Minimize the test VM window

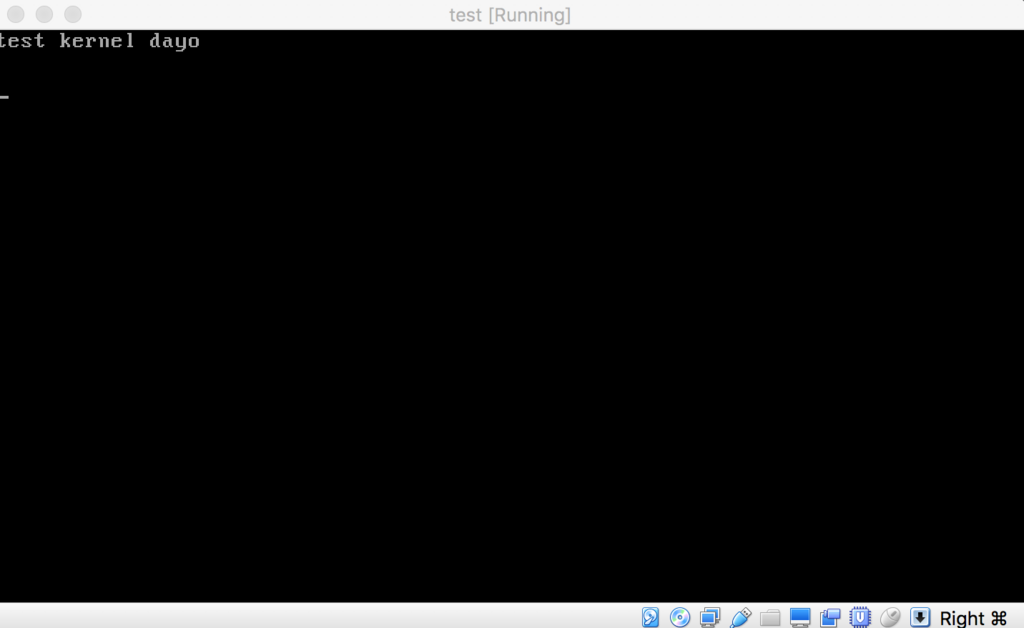[x=44, y=14]
